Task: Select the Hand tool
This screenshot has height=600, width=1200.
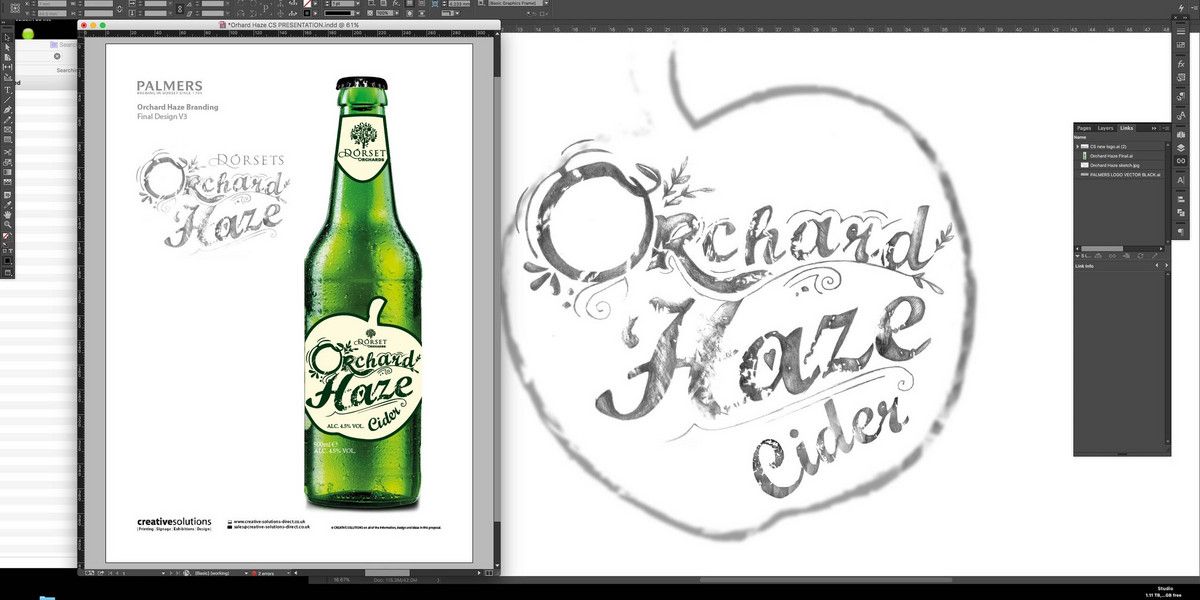Action: [8, 215]
